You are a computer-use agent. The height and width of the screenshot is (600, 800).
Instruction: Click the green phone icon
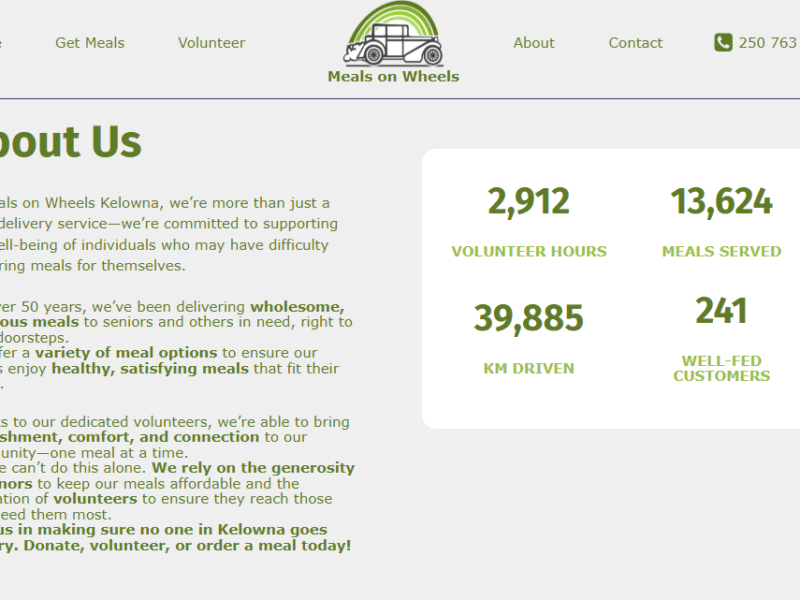(x=723, y=42)
